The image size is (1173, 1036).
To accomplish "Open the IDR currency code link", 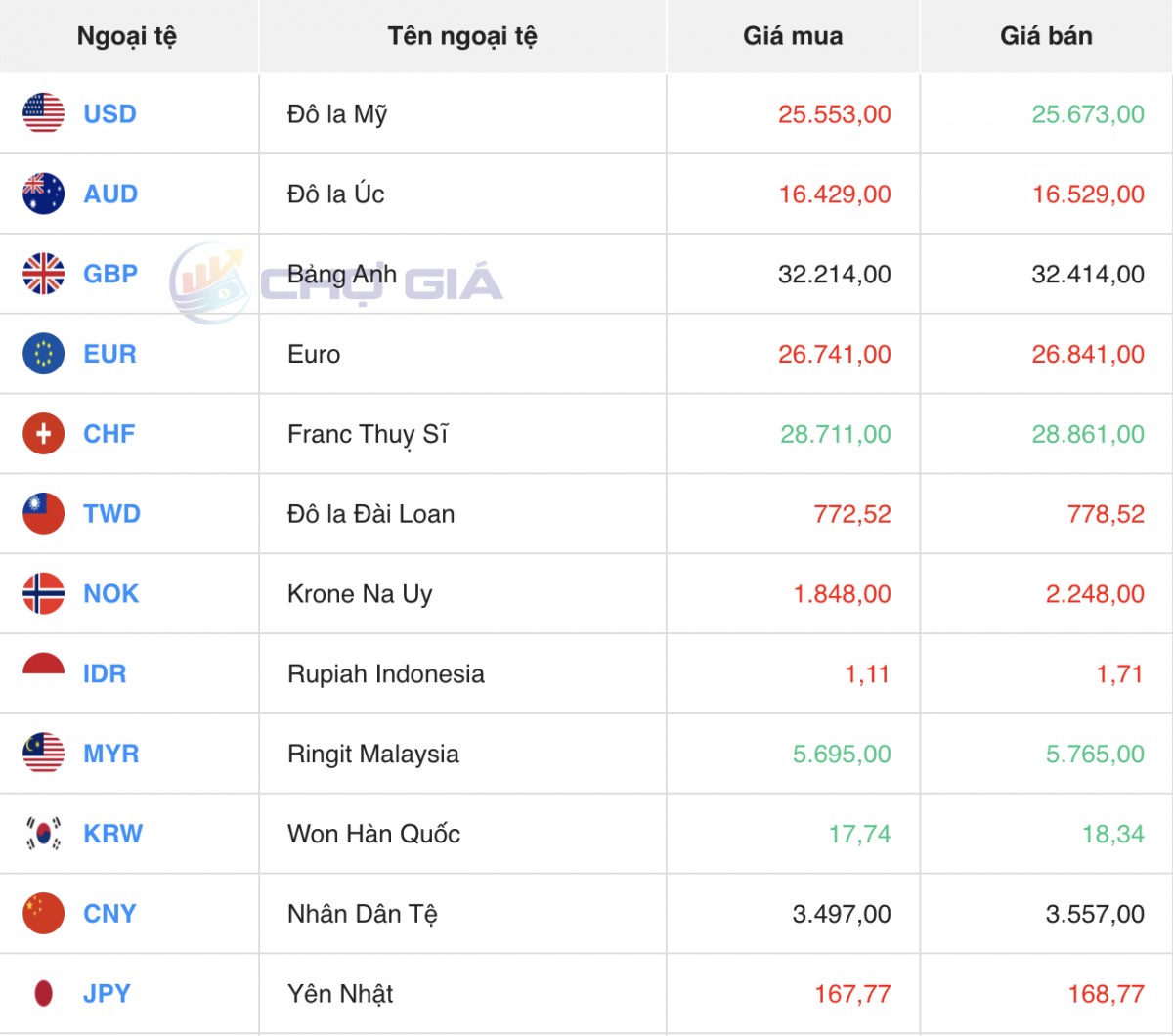I will click(105, 673).
